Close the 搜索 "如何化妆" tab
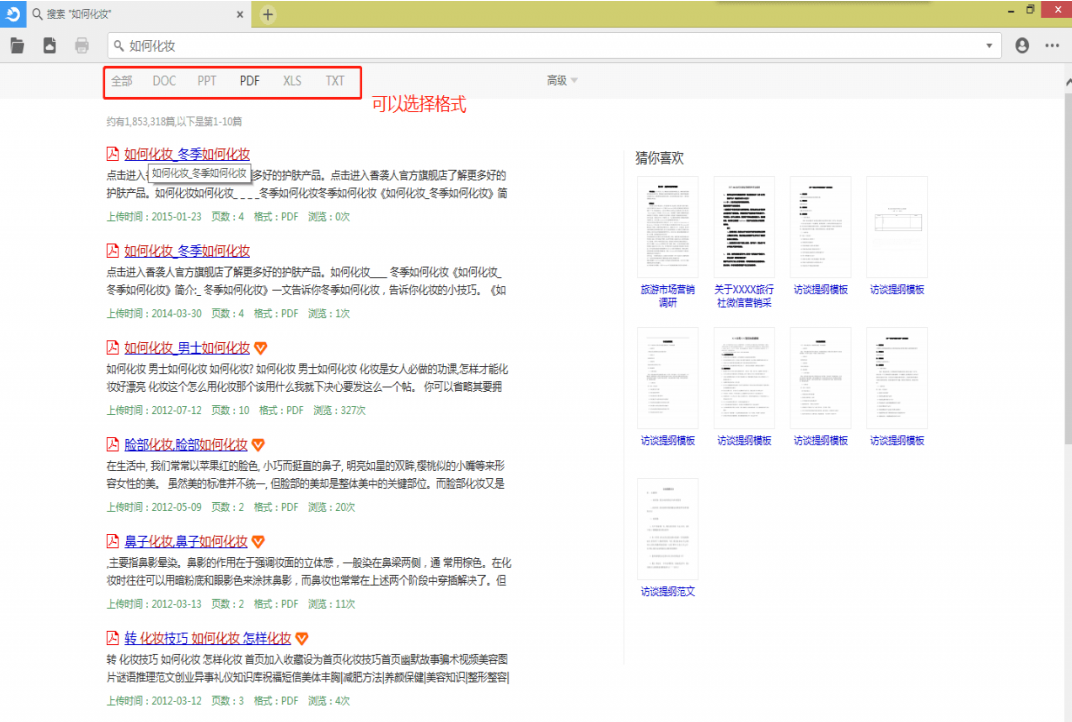Image resolution: width=1072 pixels, height=722 pixels. click(240, 15)
